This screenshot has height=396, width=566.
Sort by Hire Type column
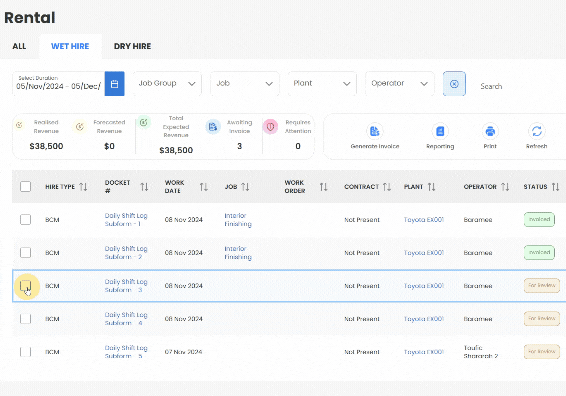[83, 187]
